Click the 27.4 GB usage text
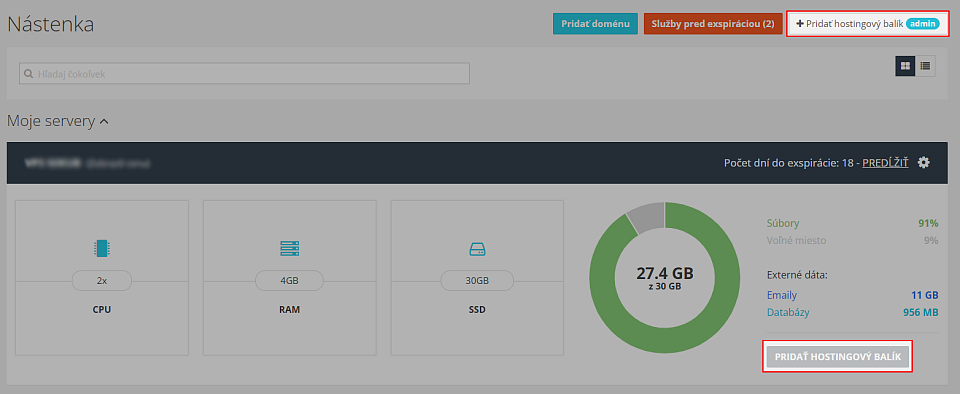The image size is (960, 394). (665, 273)
